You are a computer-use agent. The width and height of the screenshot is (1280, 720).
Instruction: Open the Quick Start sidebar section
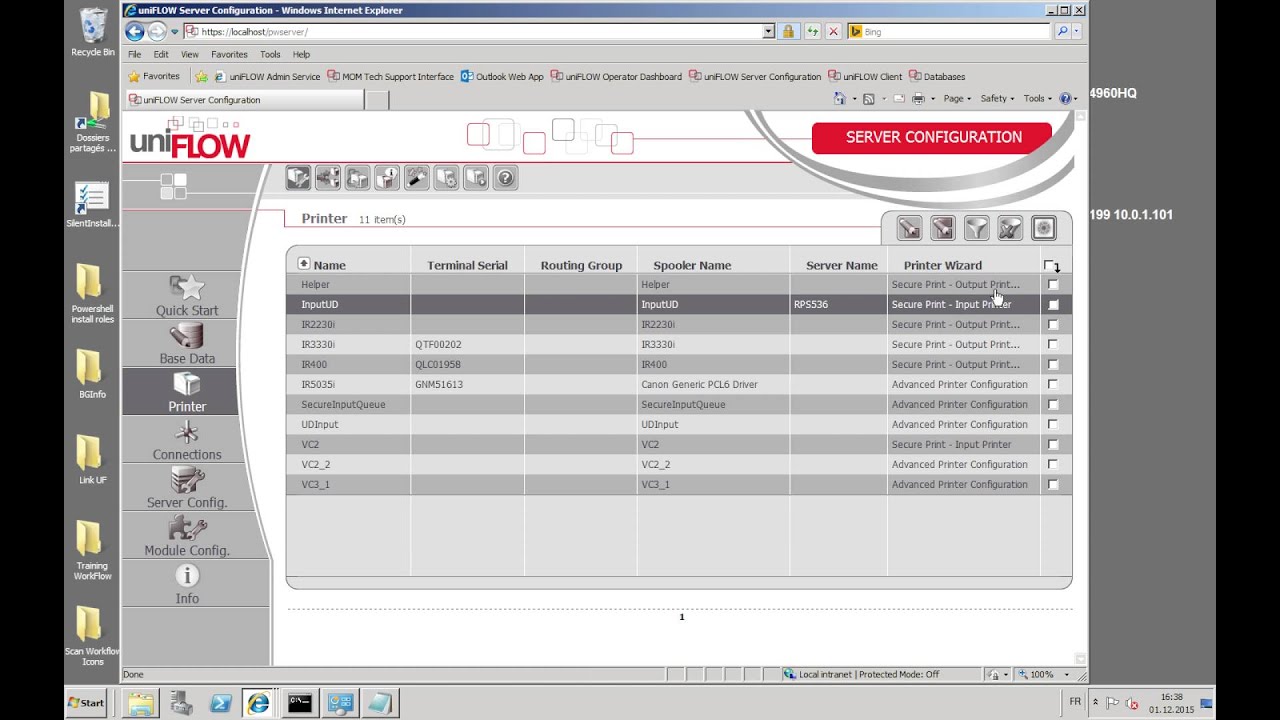coord(187,295)
